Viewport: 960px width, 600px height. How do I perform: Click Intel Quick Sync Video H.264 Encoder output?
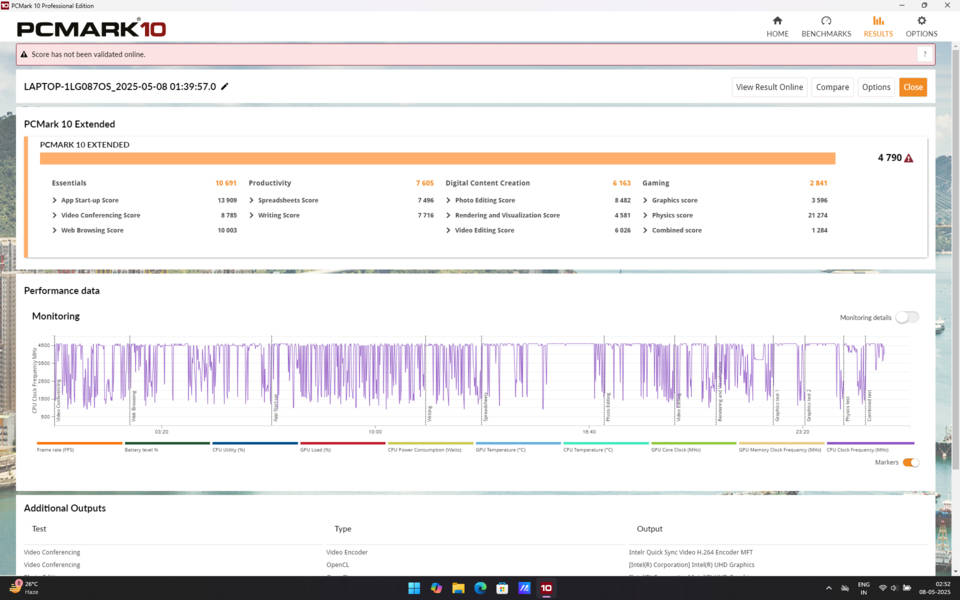pos(691,552)
